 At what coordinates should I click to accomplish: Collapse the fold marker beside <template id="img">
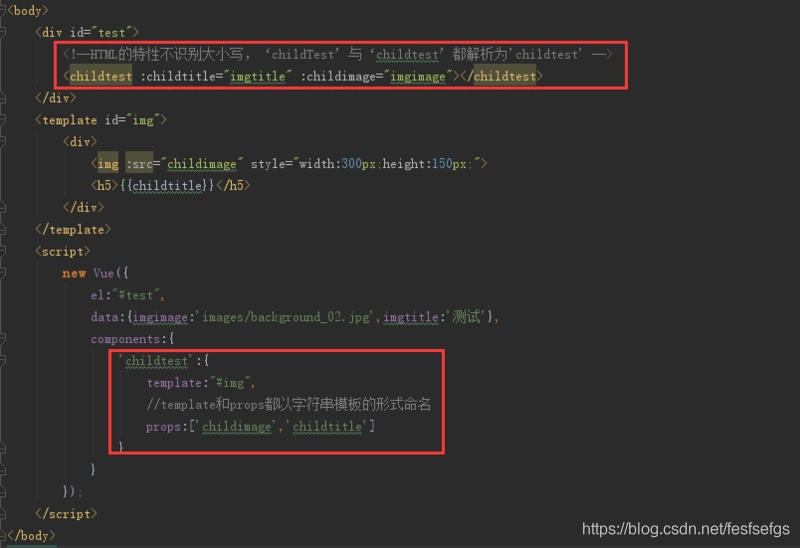point(2,120)
